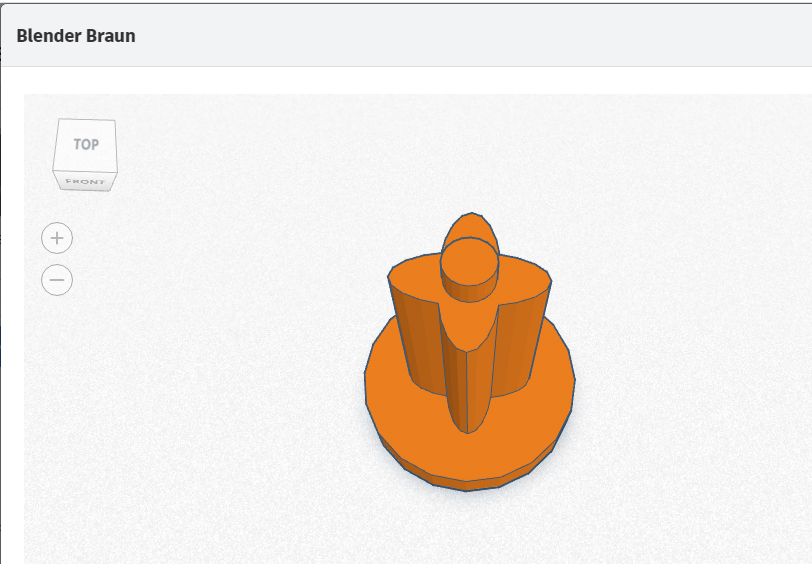Screen dimensions: 812x564
Task: Click the upper-left corner of the view cube
Action: [59, 120]
